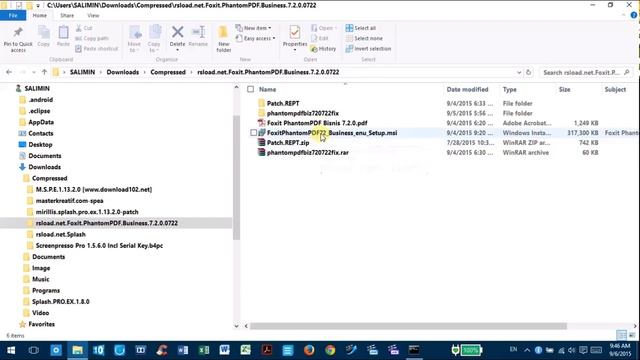The image size is (640, 360).
Task: Create a New folder from ribbon
Action: 223,39
